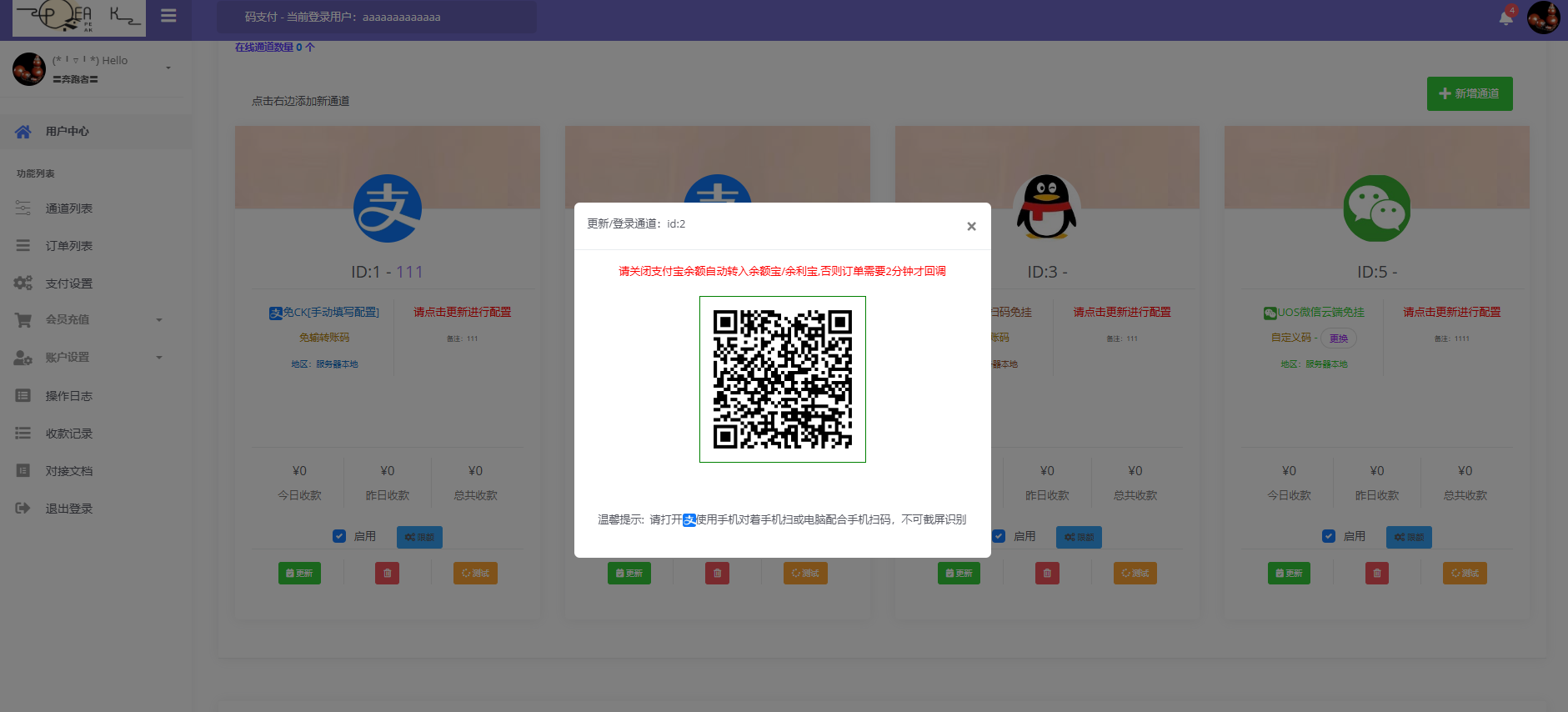Click the QQ penguin channel icon
The height and width of the screenshot is (712, 1568).
click(1046, 208)
